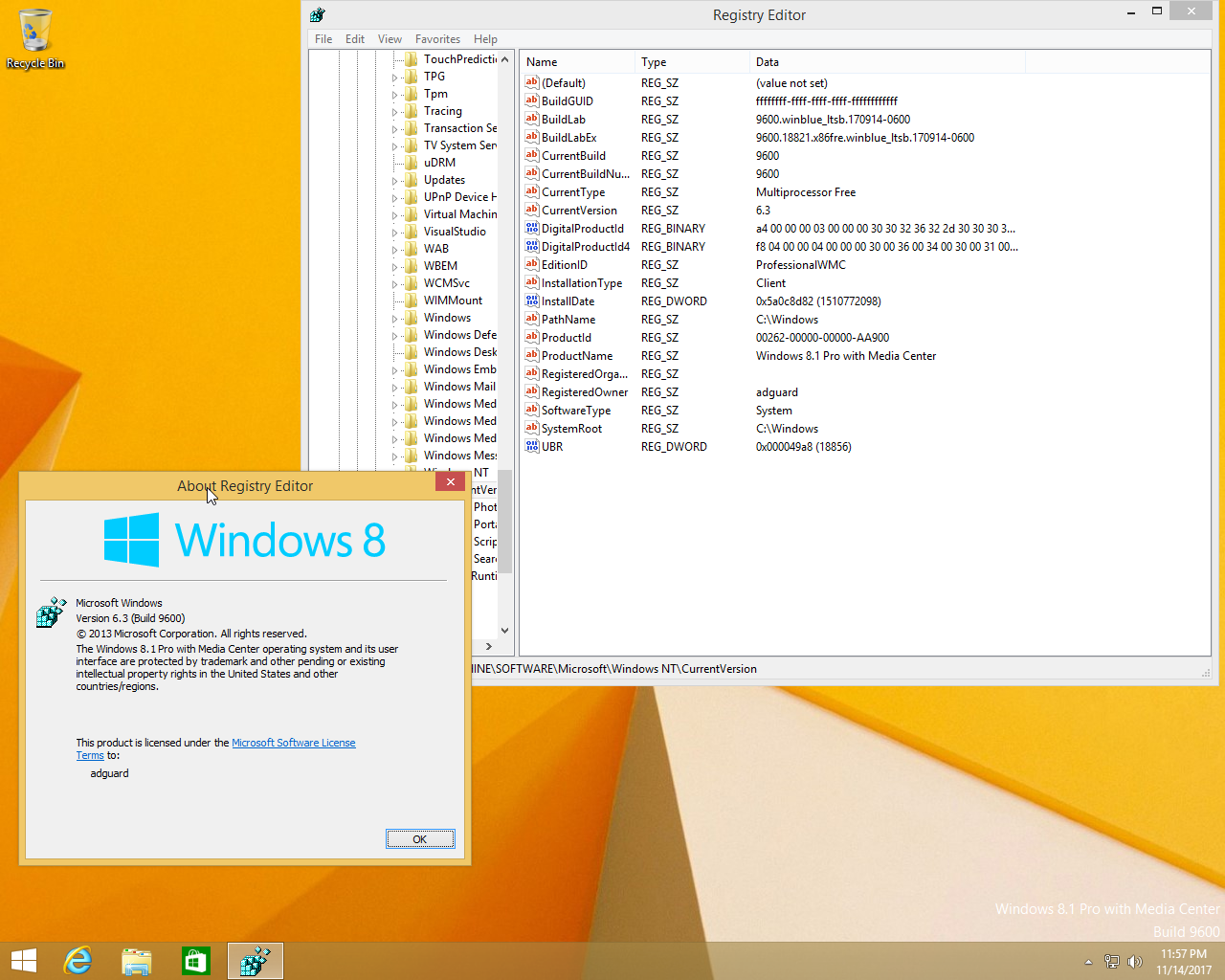This screenshot has height=980, width=1225.
Task: Open File Explorer from the taskbar
Action: point(137,961)
